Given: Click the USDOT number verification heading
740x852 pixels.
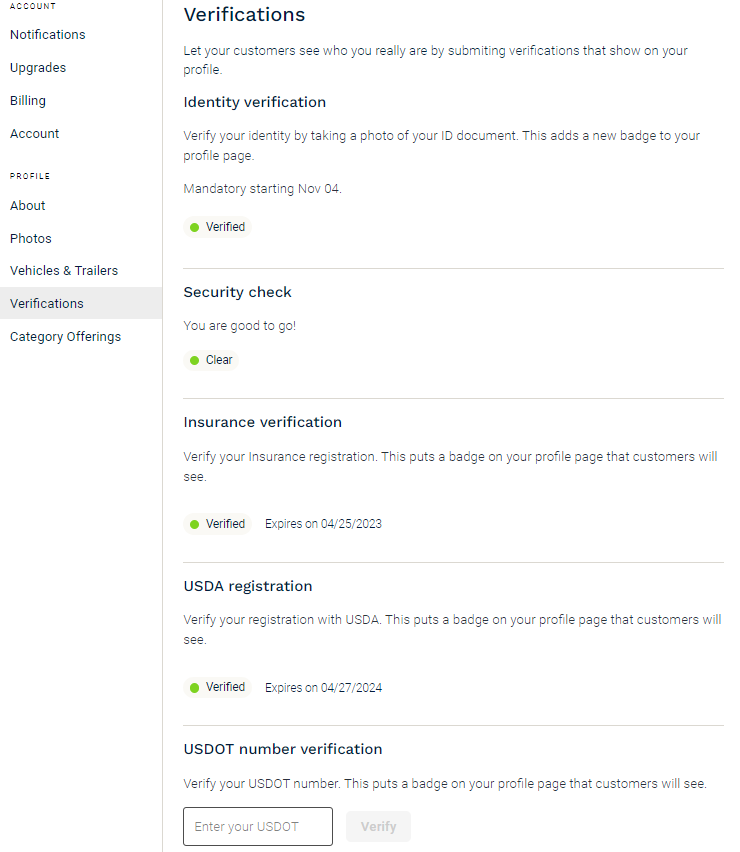Looking at the screenshot, I should pyautogui.click(x=283, y=749).
